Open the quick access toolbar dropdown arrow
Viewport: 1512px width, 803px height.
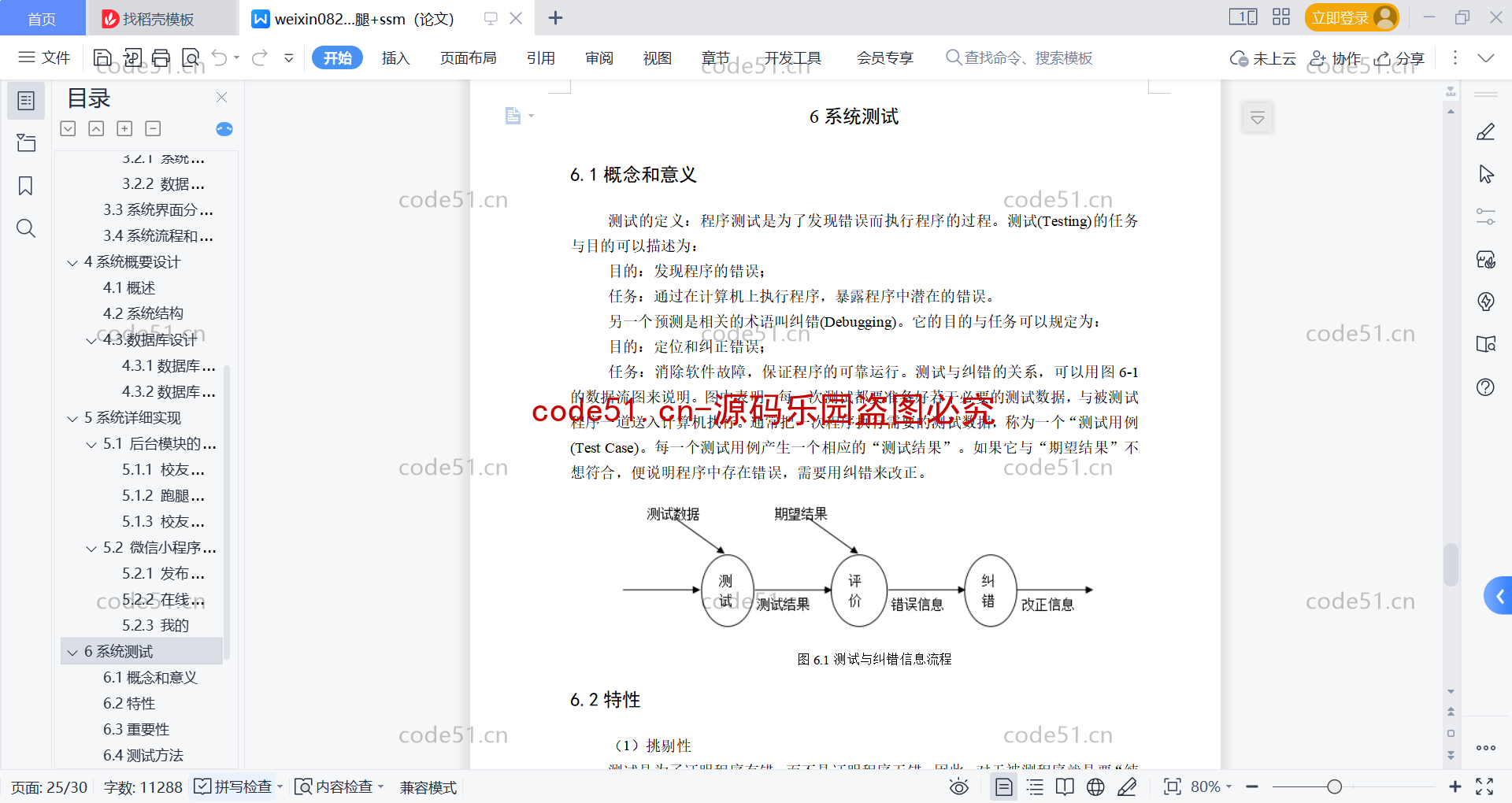[289, 57]
